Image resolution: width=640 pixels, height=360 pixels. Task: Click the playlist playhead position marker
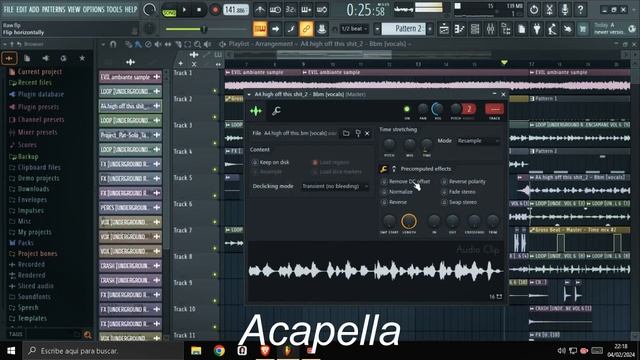coord(504,62)
